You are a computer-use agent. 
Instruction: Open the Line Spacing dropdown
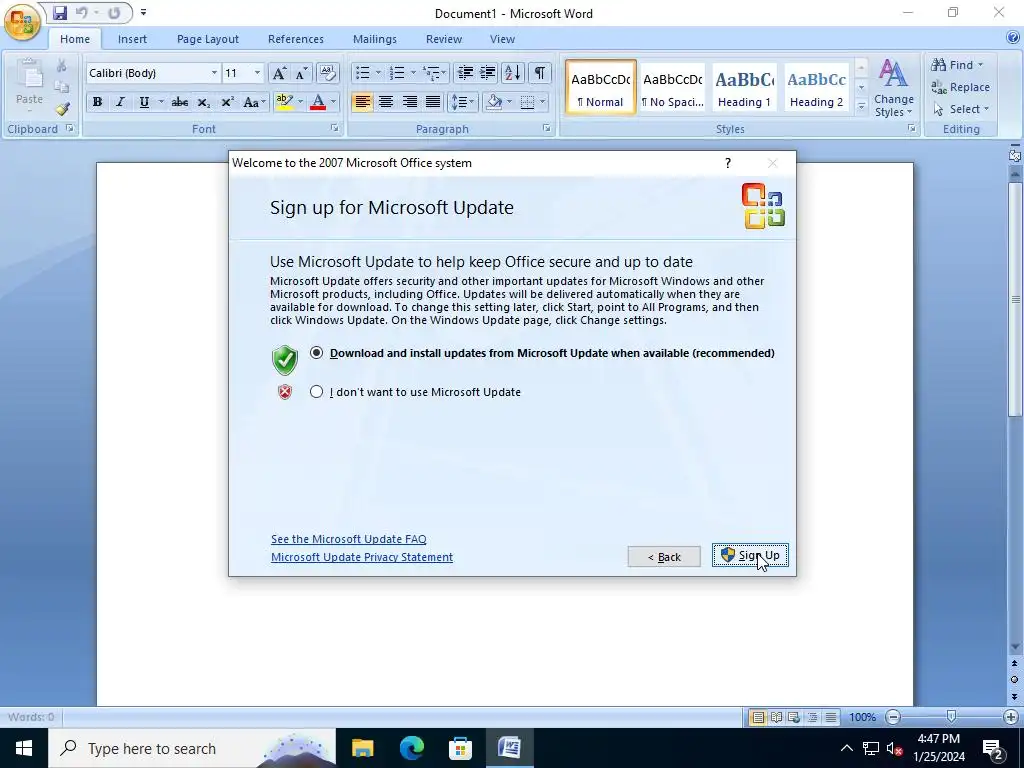[462, 102]
